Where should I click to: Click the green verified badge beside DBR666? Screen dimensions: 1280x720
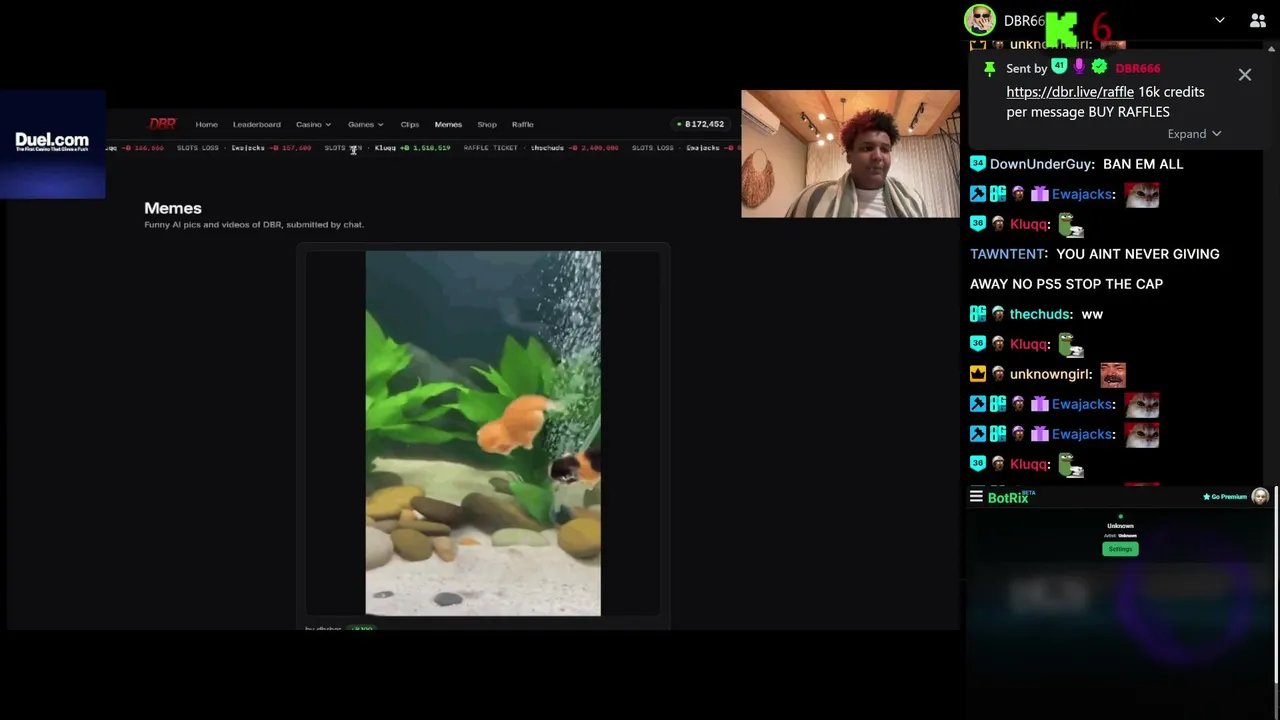(x=1100, y=67)
